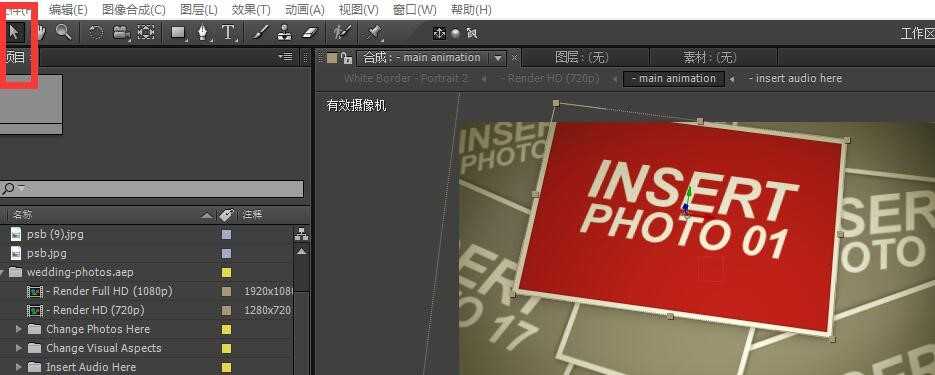Select the Pan Behind anchor point tool
This screenshot has width=935, height=375.
pos(146,32)
